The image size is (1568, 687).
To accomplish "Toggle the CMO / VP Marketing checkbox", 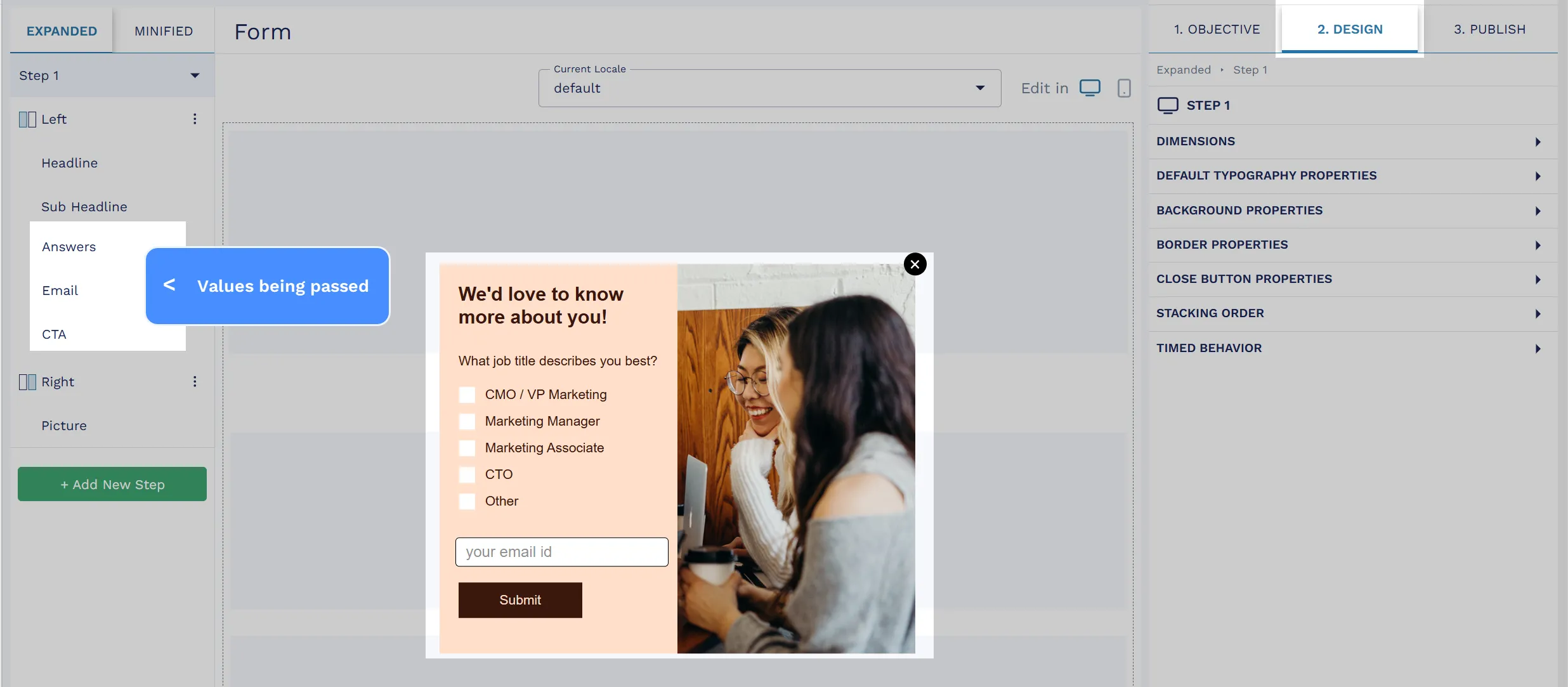I will tap(467, 394).
